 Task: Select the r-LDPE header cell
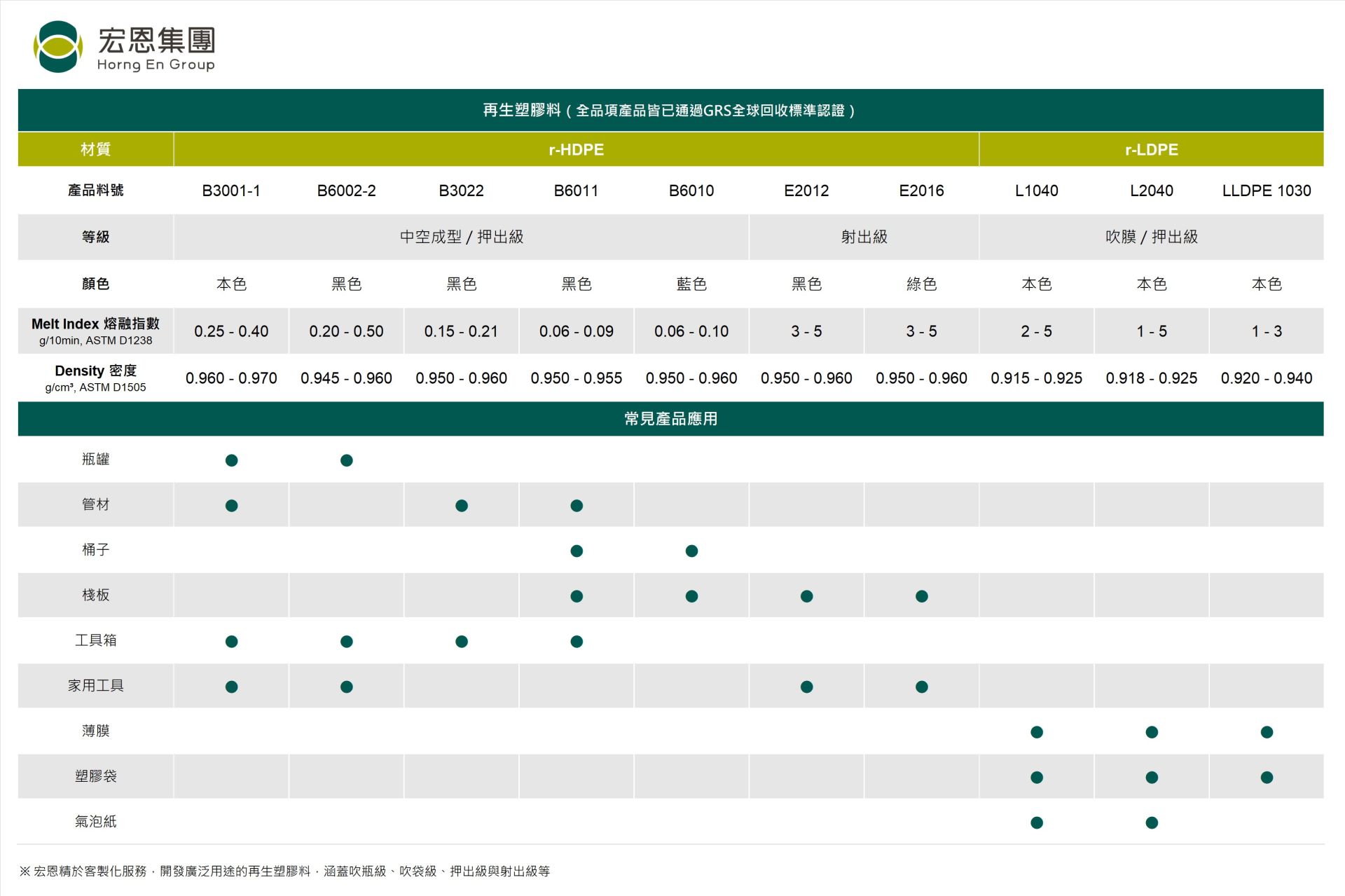point(1151,149)
